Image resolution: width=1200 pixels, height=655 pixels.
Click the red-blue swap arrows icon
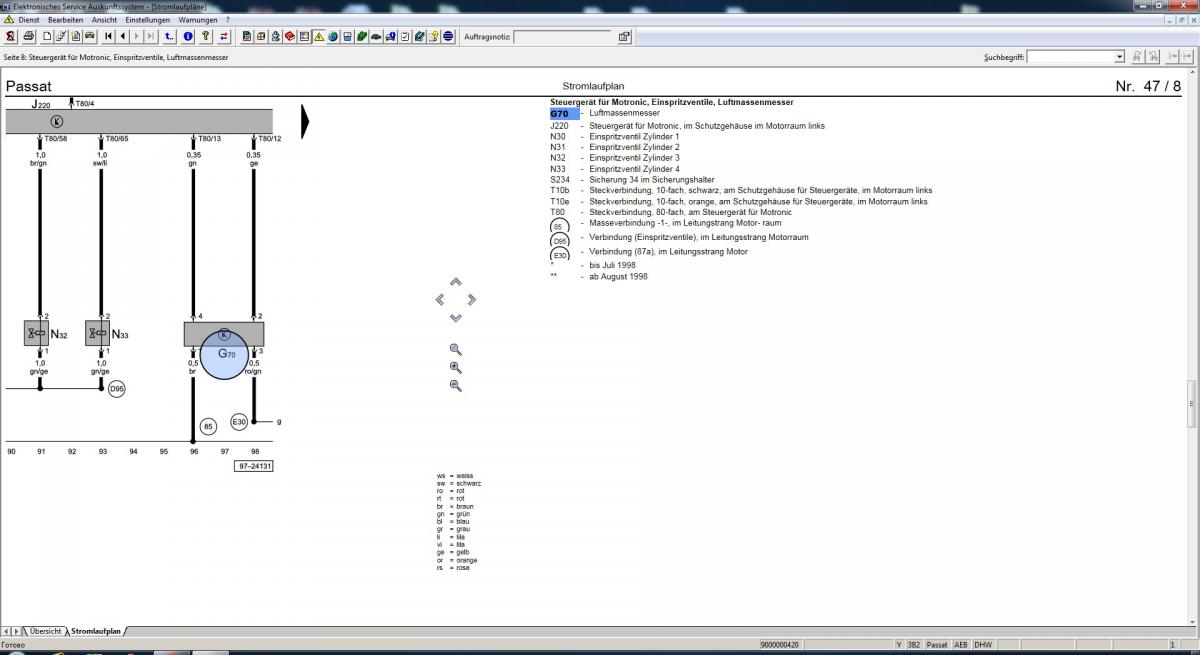coord(223,37)
